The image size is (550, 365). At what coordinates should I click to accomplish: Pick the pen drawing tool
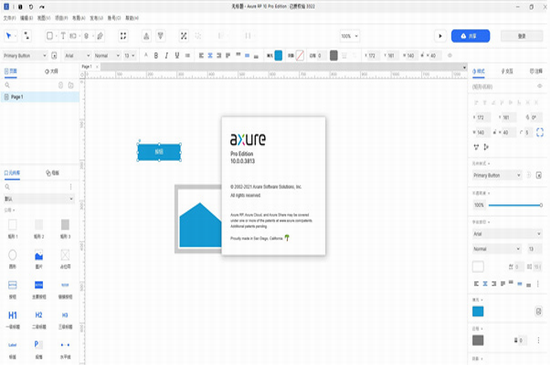click(x=100, y=36)
